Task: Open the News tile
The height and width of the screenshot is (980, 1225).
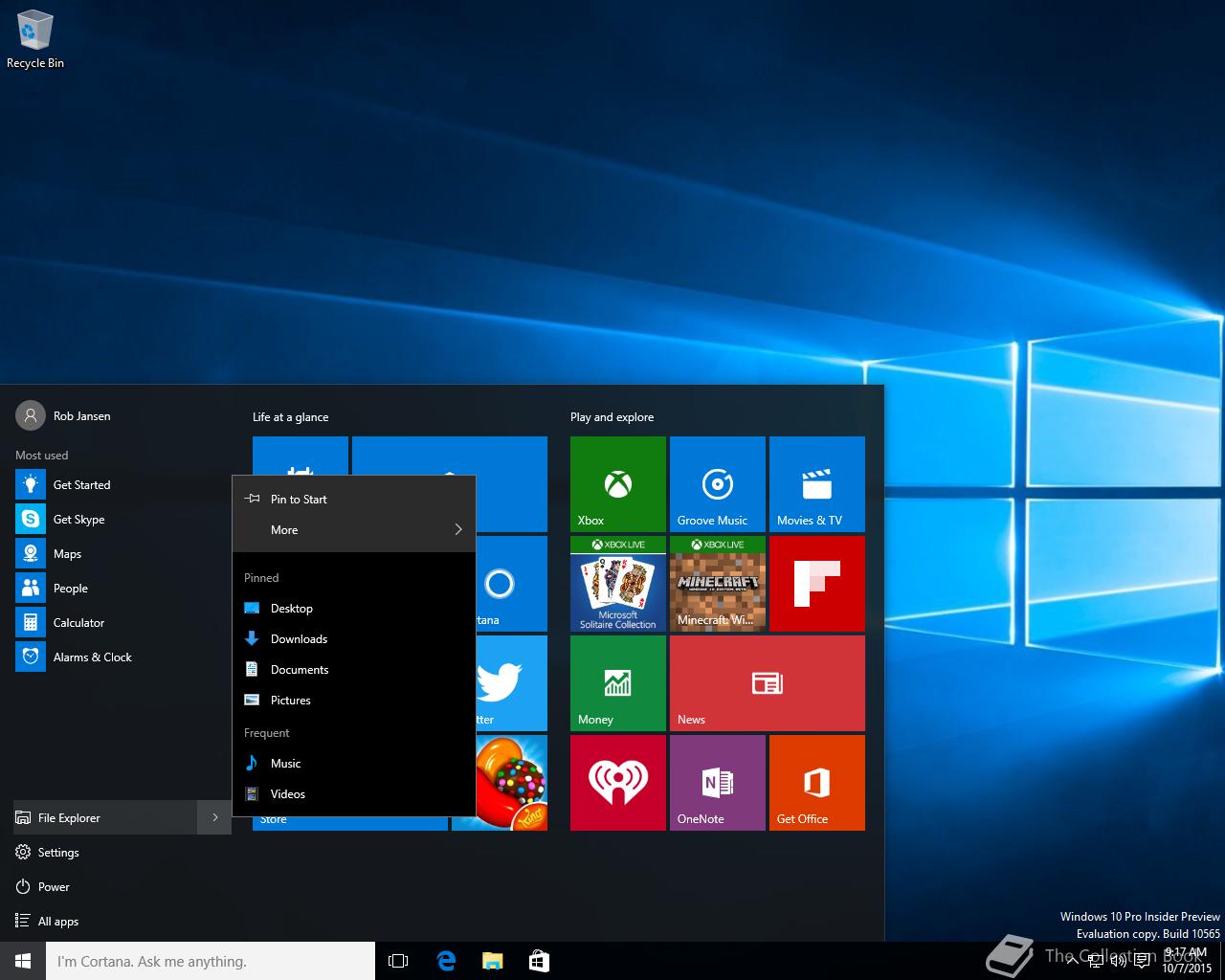Action: click(x=768, y=683)
